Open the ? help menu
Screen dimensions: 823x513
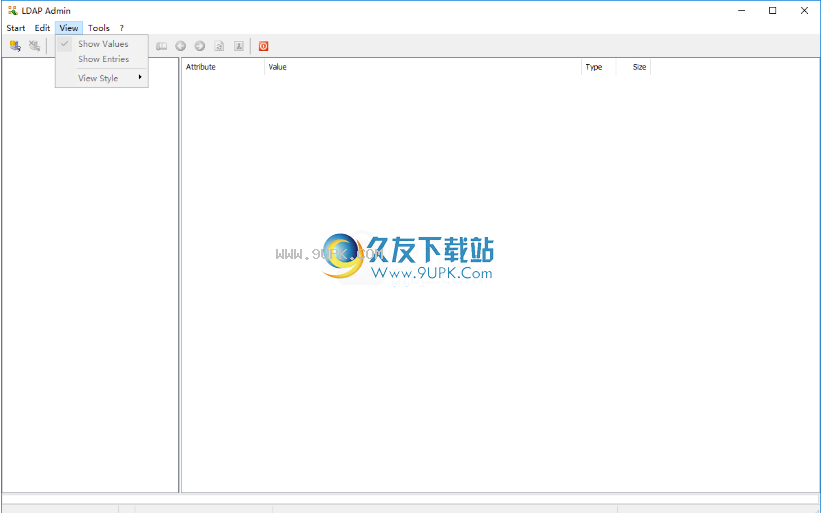tap(121, 28)
